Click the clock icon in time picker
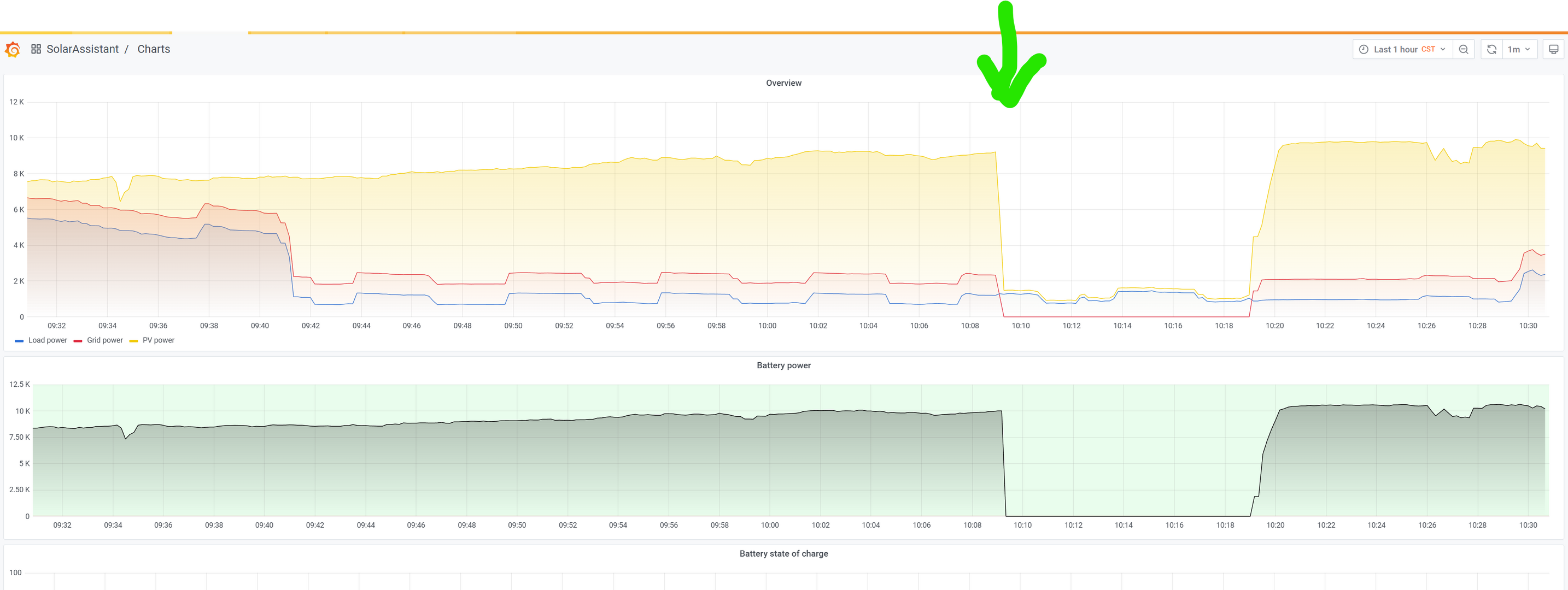The height and width of the screenshot is (590, 1568). 1364,49
